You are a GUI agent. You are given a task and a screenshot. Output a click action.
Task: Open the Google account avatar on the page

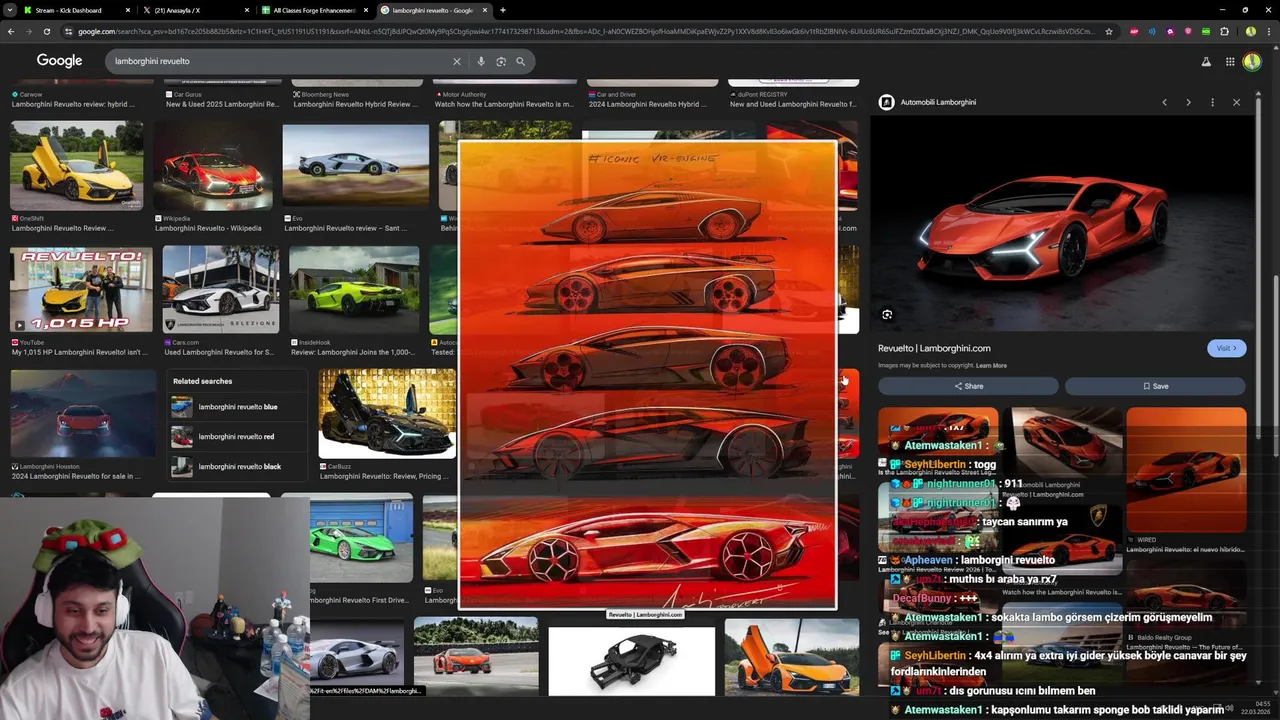pyautogui.click(x=1252, y=61)
